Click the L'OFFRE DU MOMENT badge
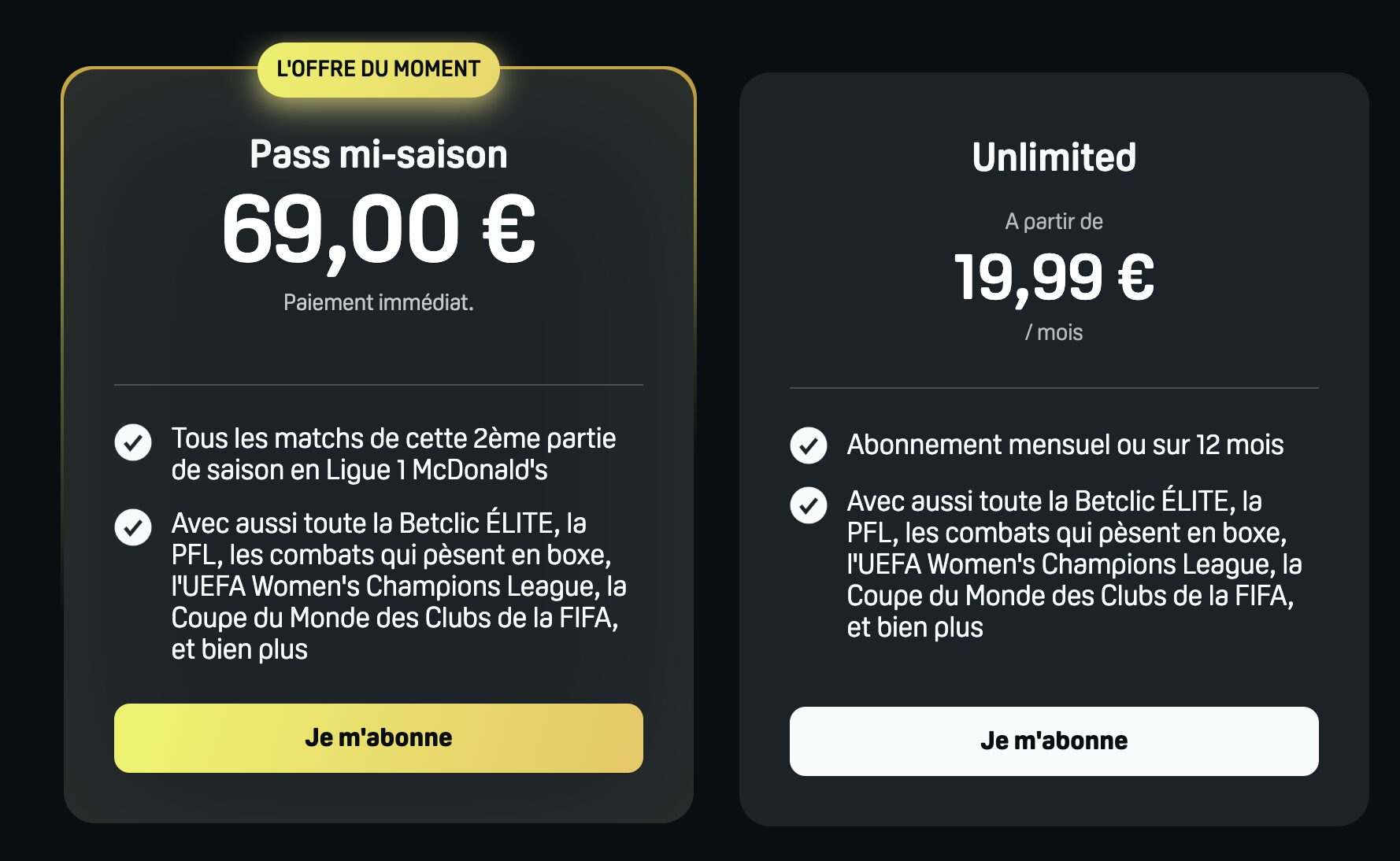Viewport: 1400px width, 861px height. 379,69
